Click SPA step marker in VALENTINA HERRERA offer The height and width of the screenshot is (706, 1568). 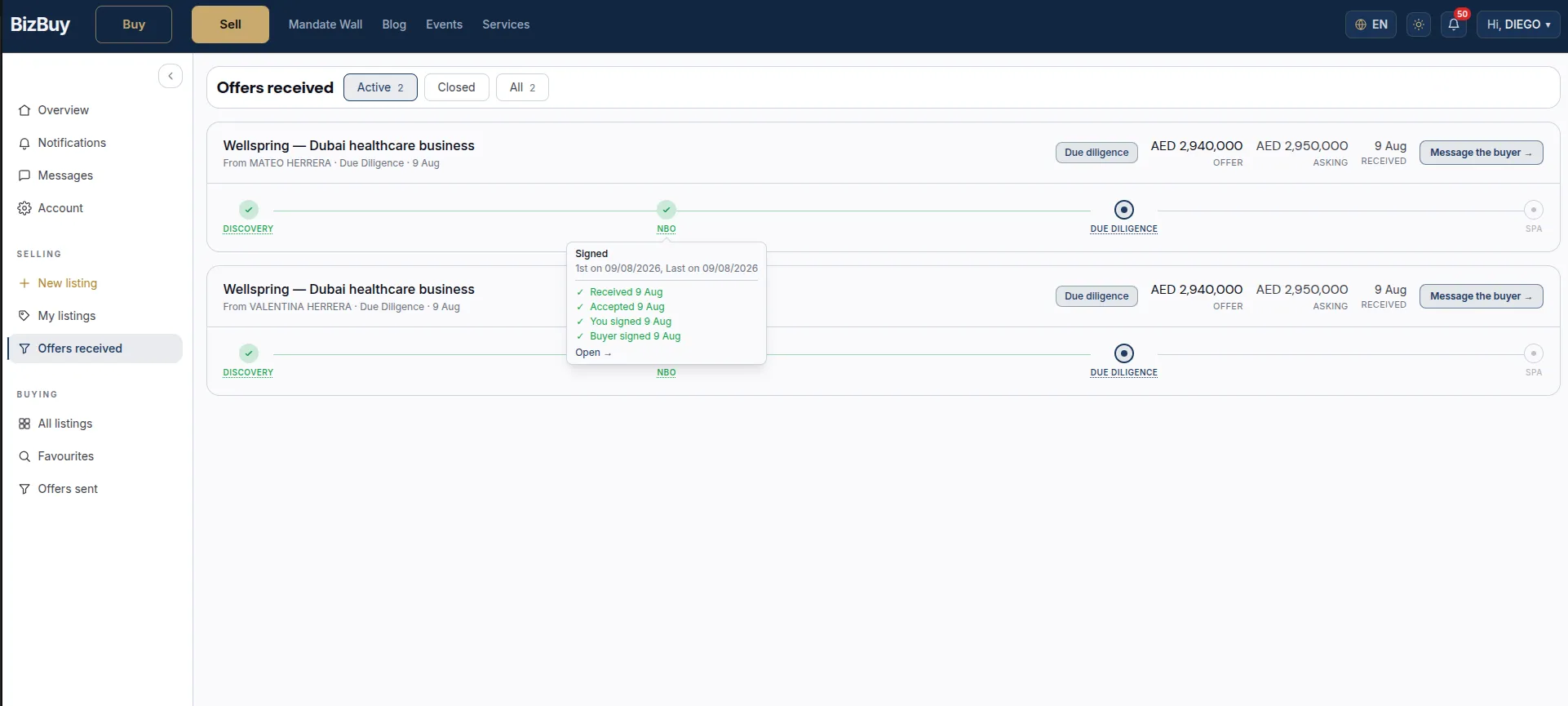click(x=1534, y=353)
